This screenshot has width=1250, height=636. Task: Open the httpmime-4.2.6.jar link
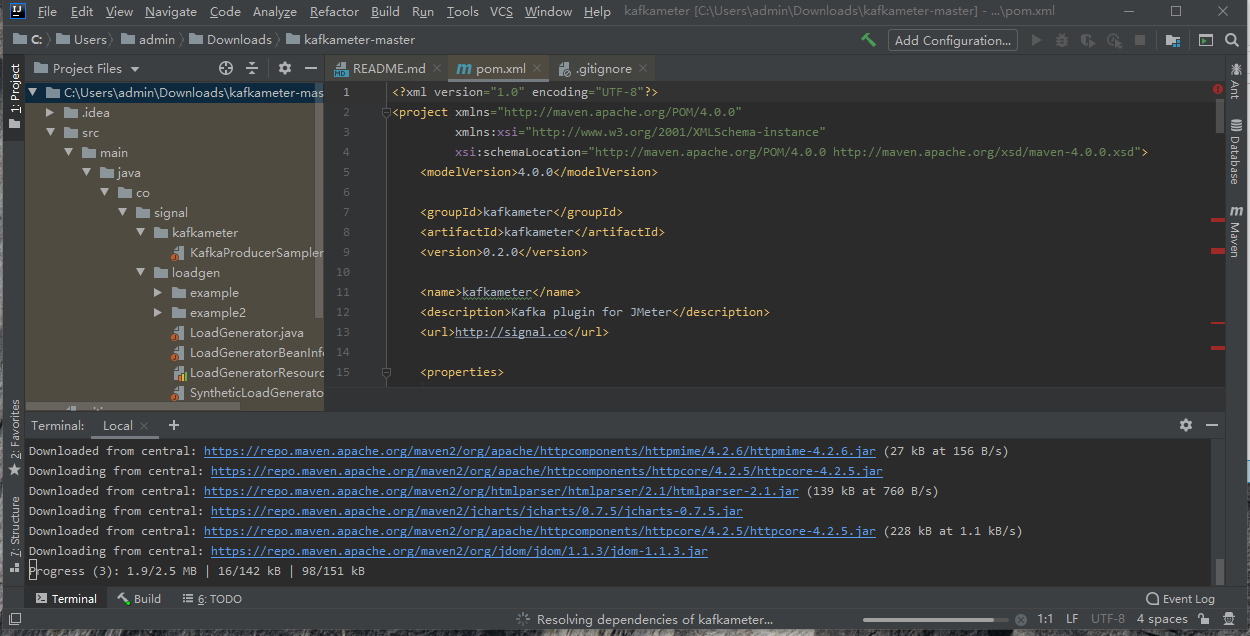(541, 451)
